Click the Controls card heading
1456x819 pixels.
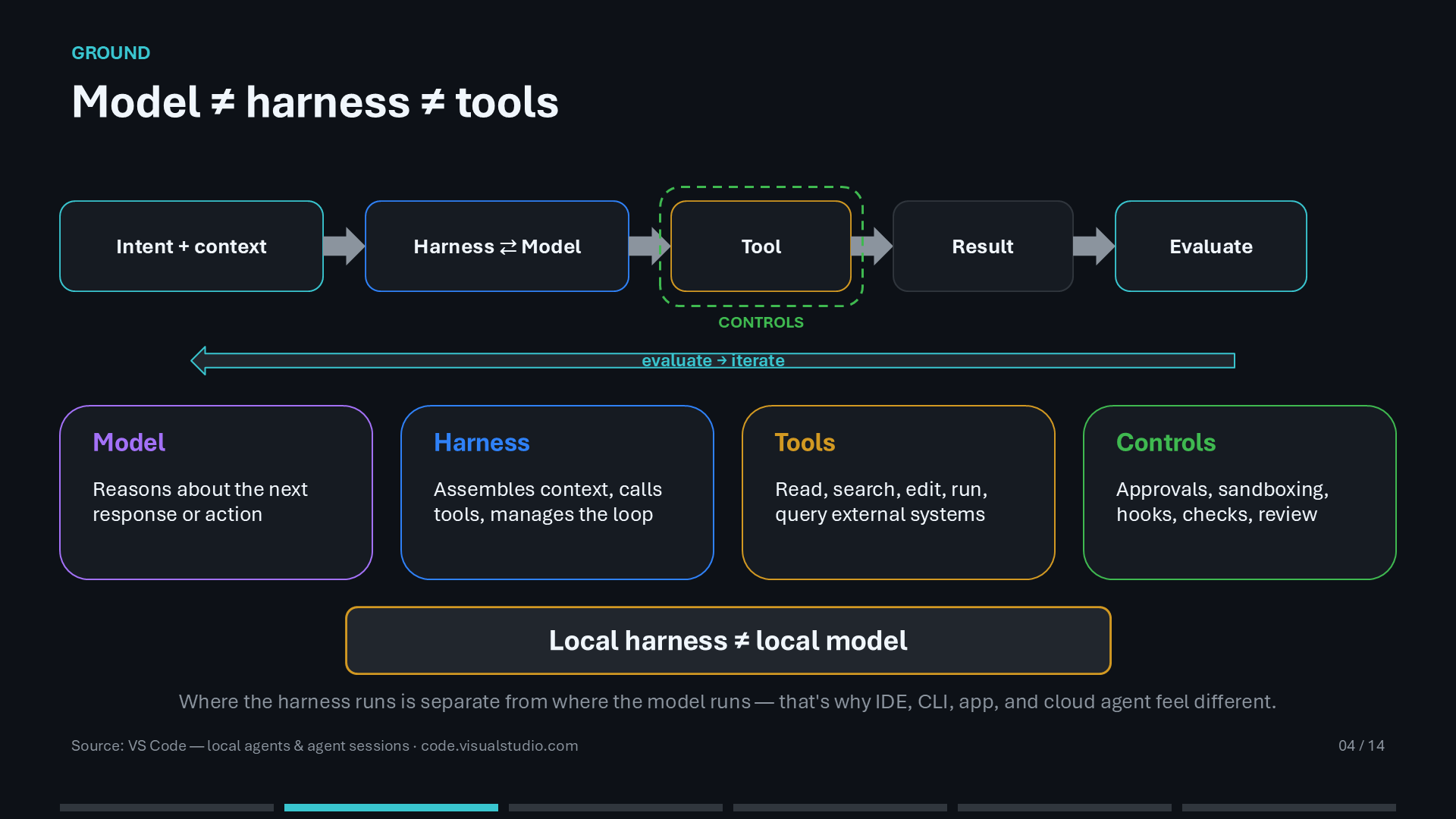tap(1166, 442)
